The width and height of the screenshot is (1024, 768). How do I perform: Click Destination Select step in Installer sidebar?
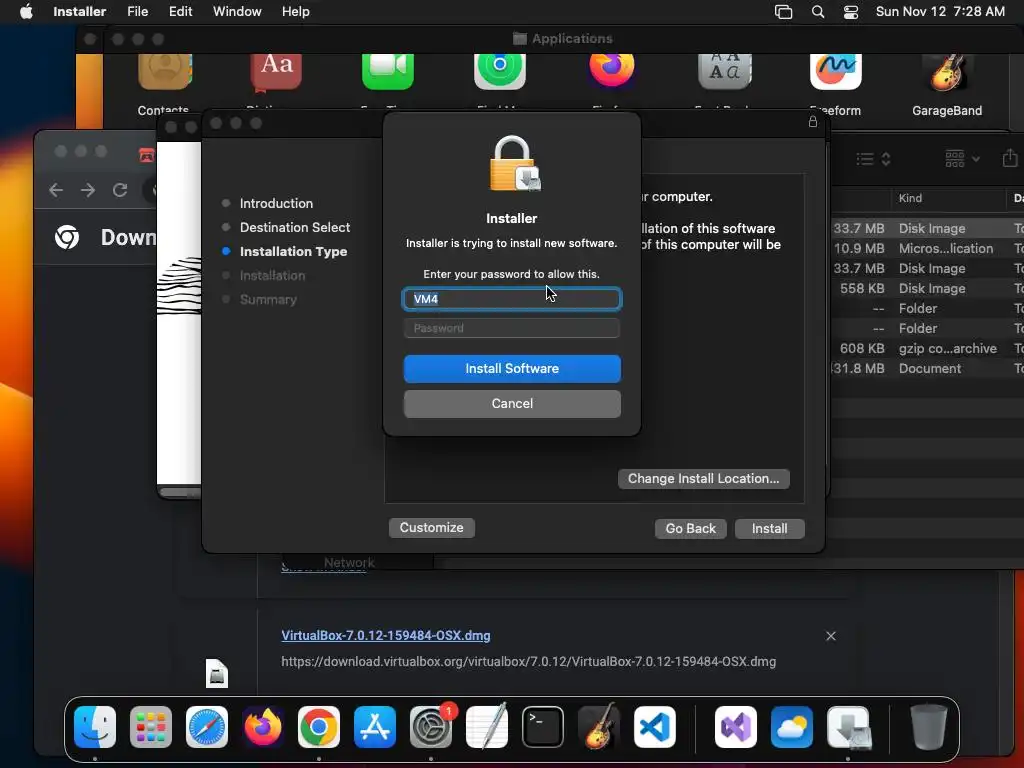pyautogui.click(x=295, y=227)
